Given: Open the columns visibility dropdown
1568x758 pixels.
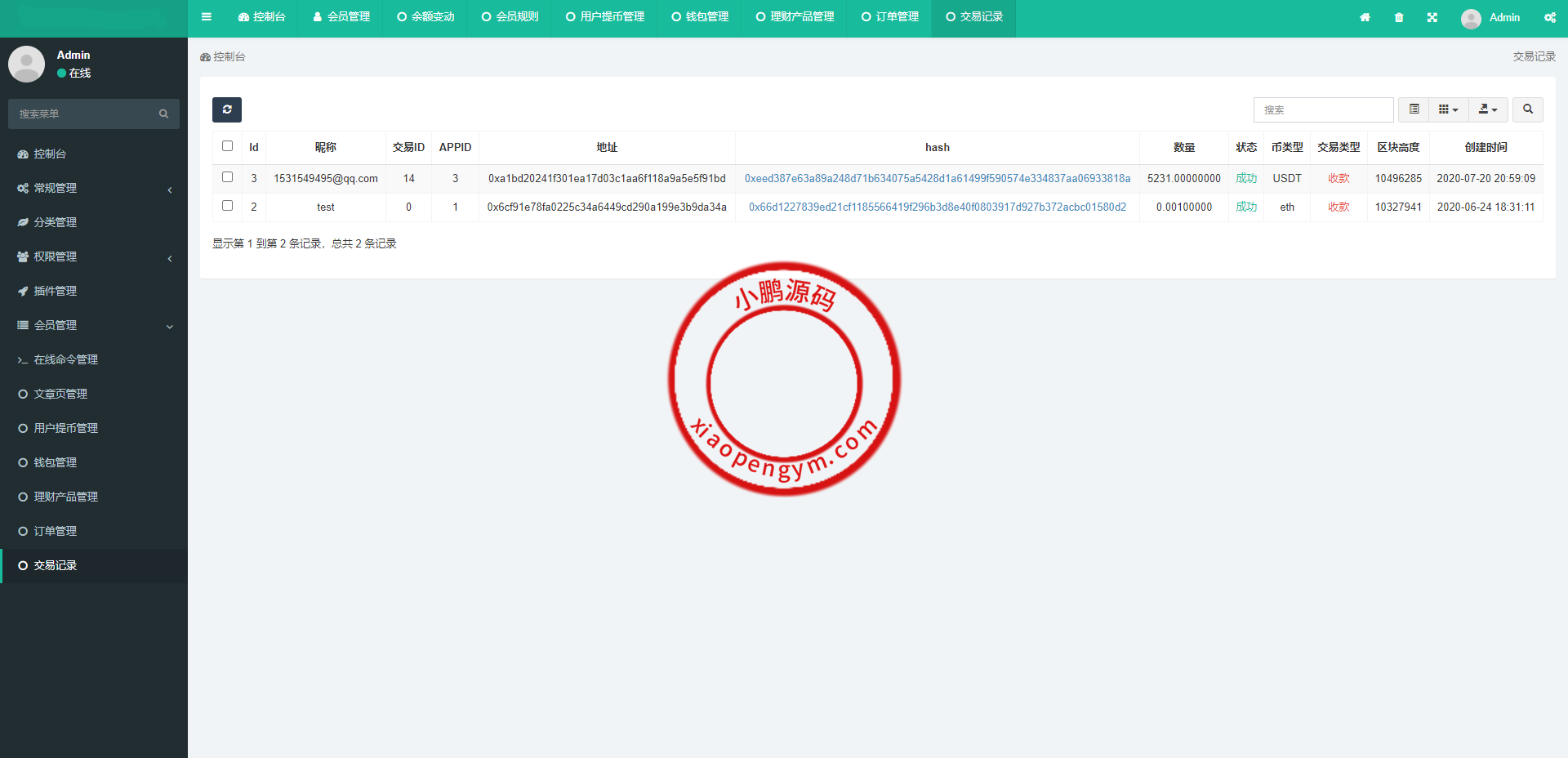Looking at the screenshot, I should pos(1448,109).
